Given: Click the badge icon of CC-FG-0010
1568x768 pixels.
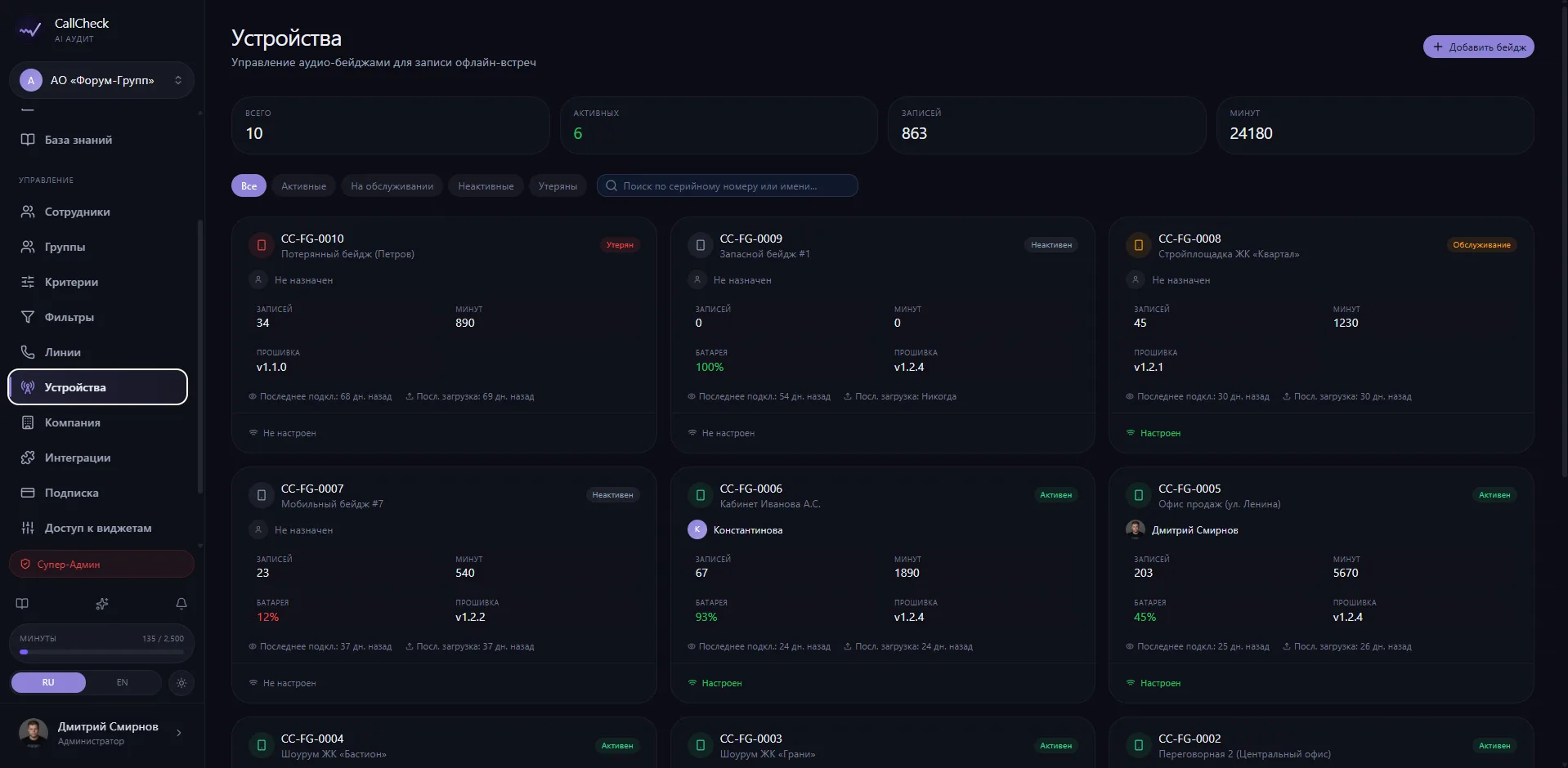Looking at the screenshot, I should click(x=262, y=245).
